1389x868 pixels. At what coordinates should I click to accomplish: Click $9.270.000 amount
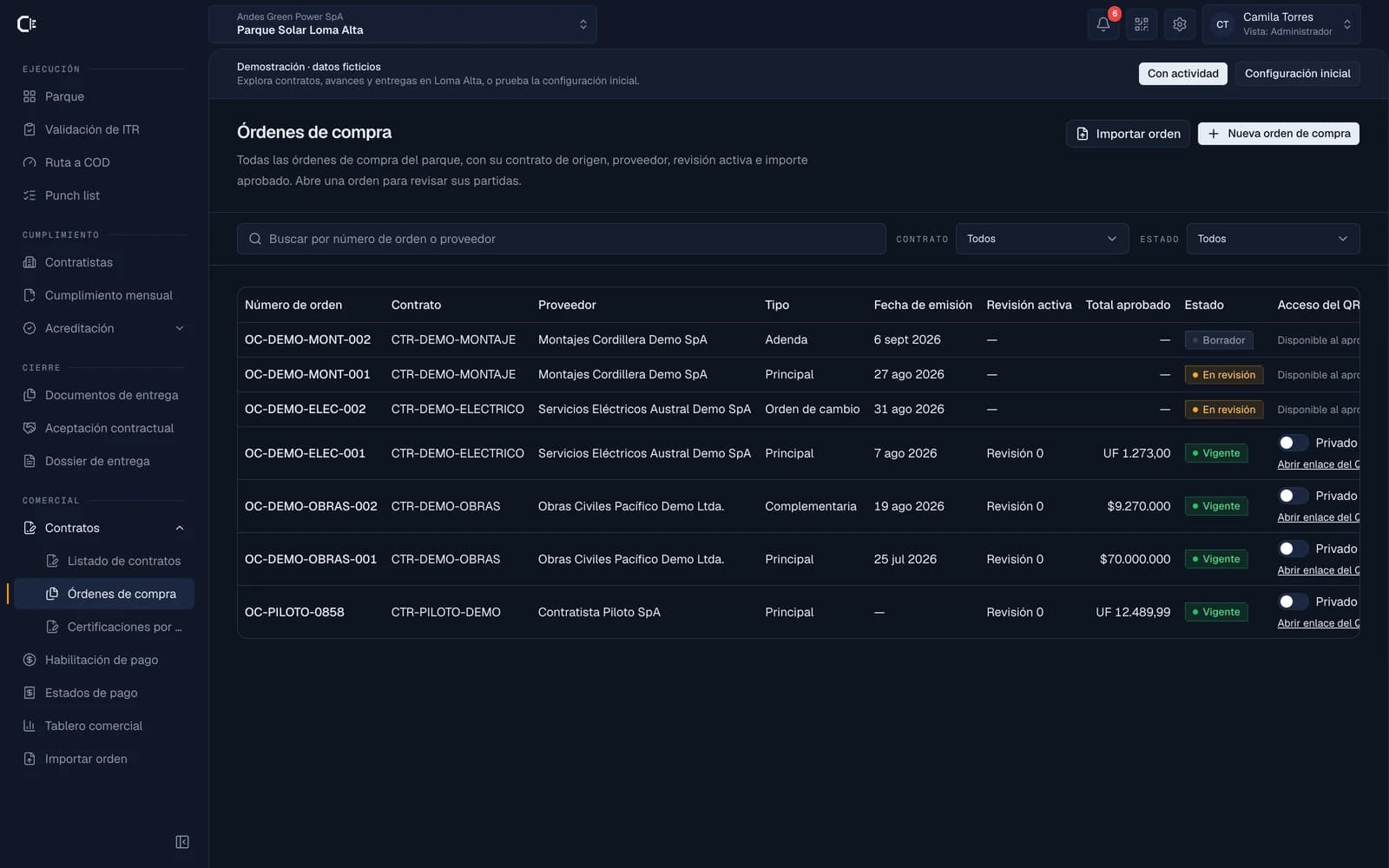(x=1138, y=506)
